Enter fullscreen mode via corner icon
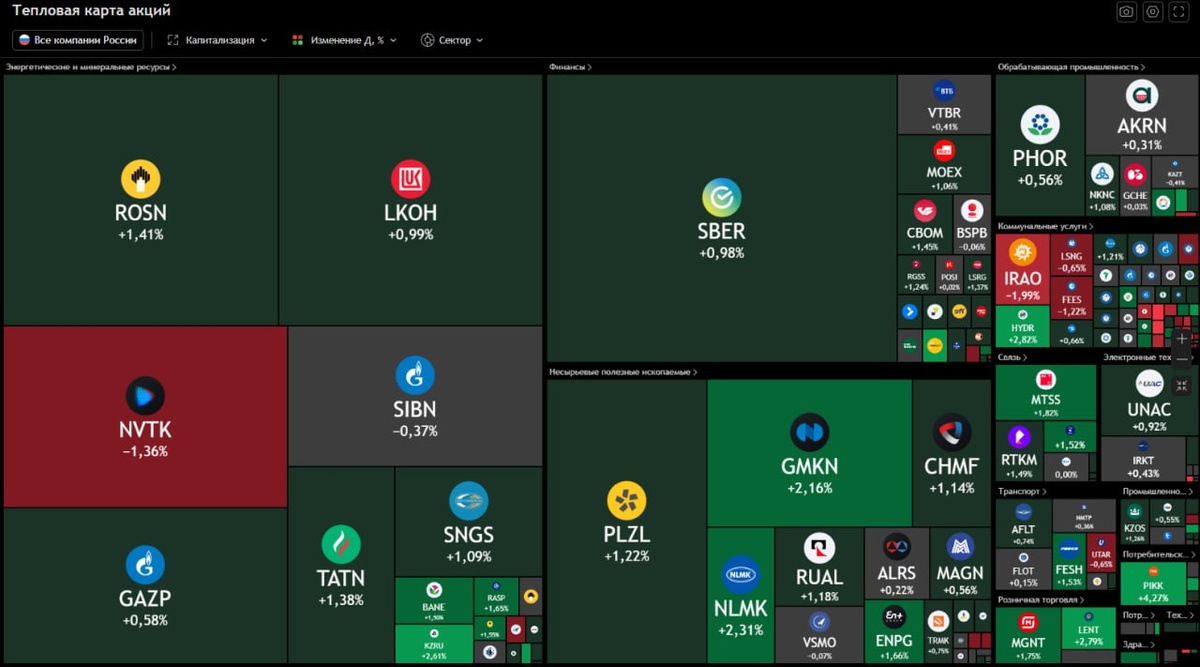Viewport: 1200px width, 667px height. 1180,12
